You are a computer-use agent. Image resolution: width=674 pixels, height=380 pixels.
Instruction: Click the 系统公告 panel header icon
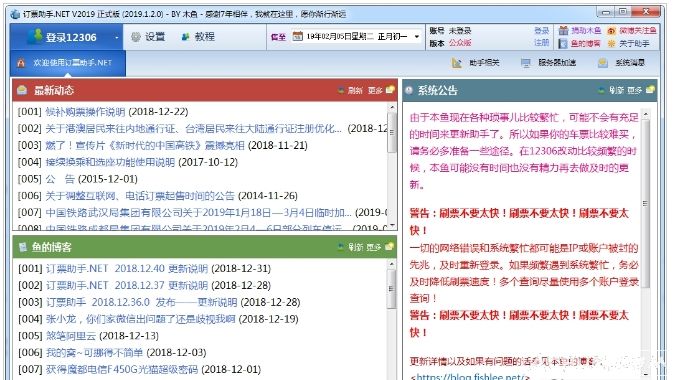tap(409, 90)
